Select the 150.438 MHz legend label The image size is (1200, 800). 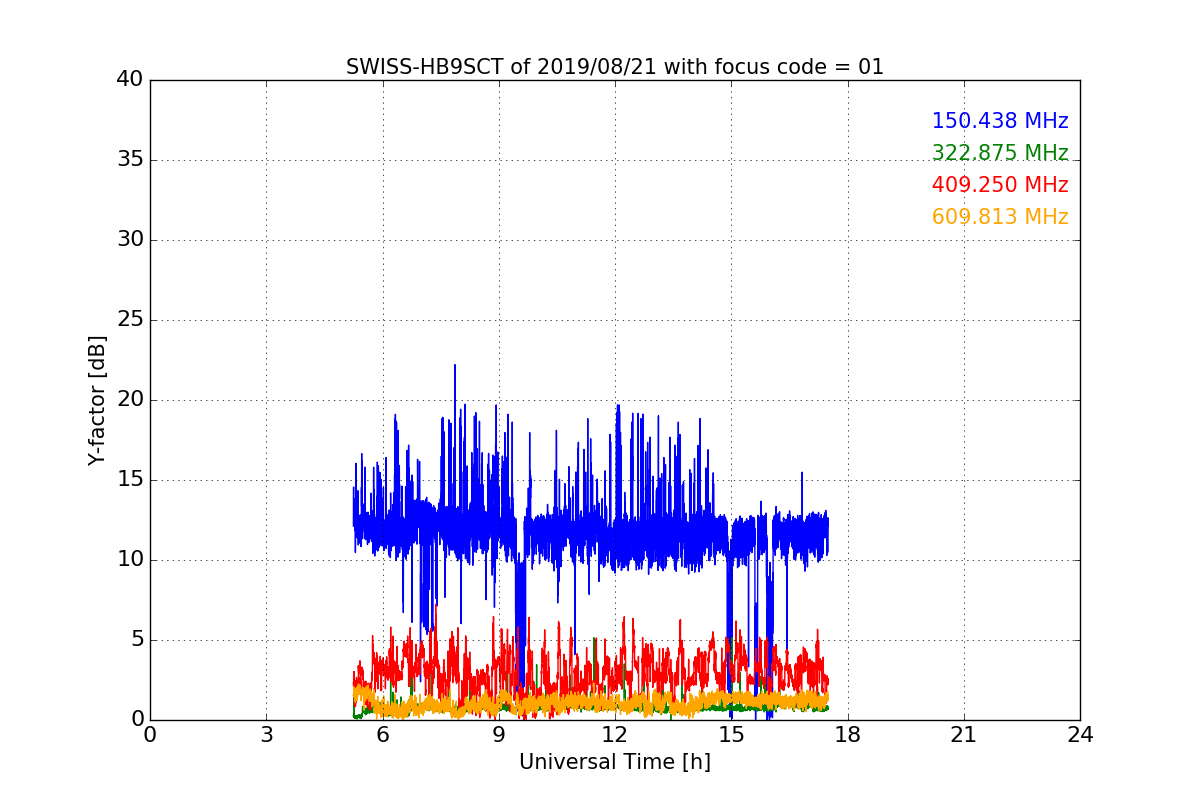pyautogui.click(x=1000, y=121)
